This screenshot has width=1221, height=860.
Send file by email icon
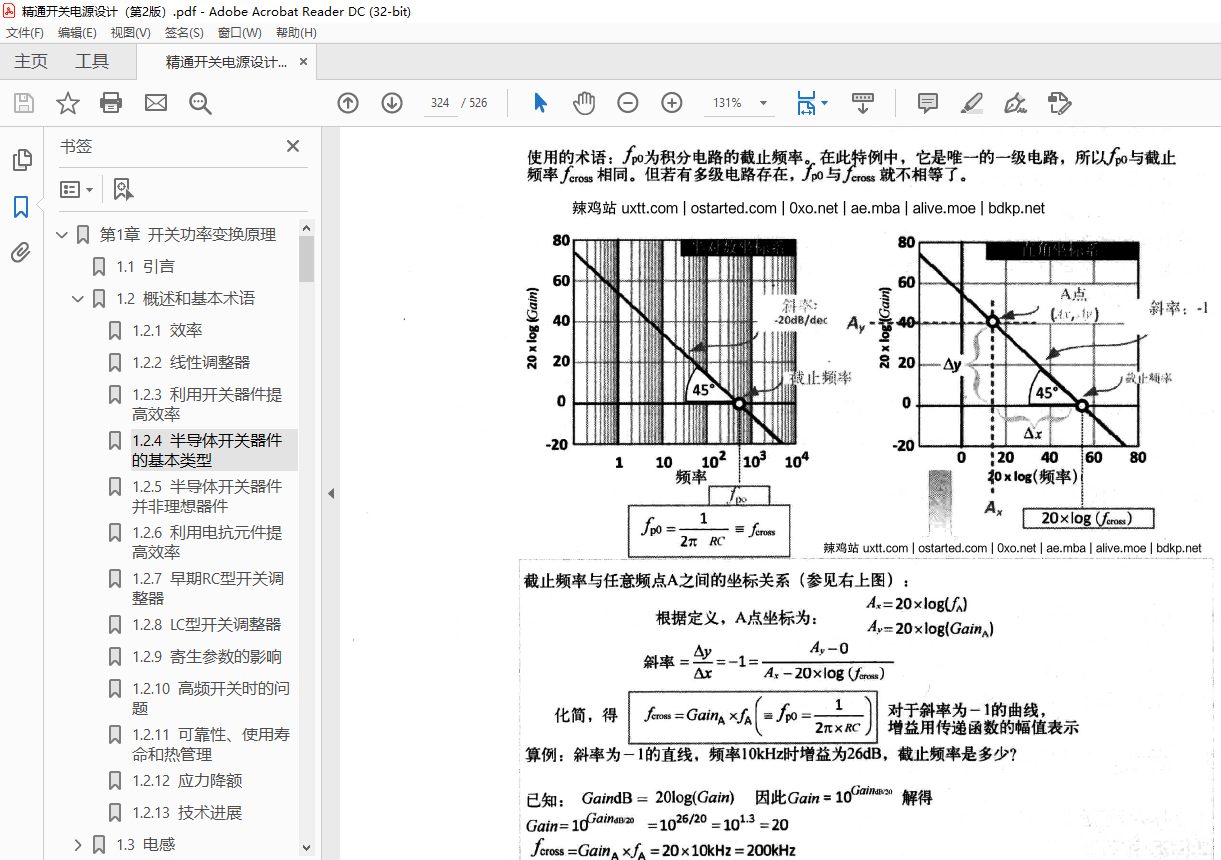(155, 103)
